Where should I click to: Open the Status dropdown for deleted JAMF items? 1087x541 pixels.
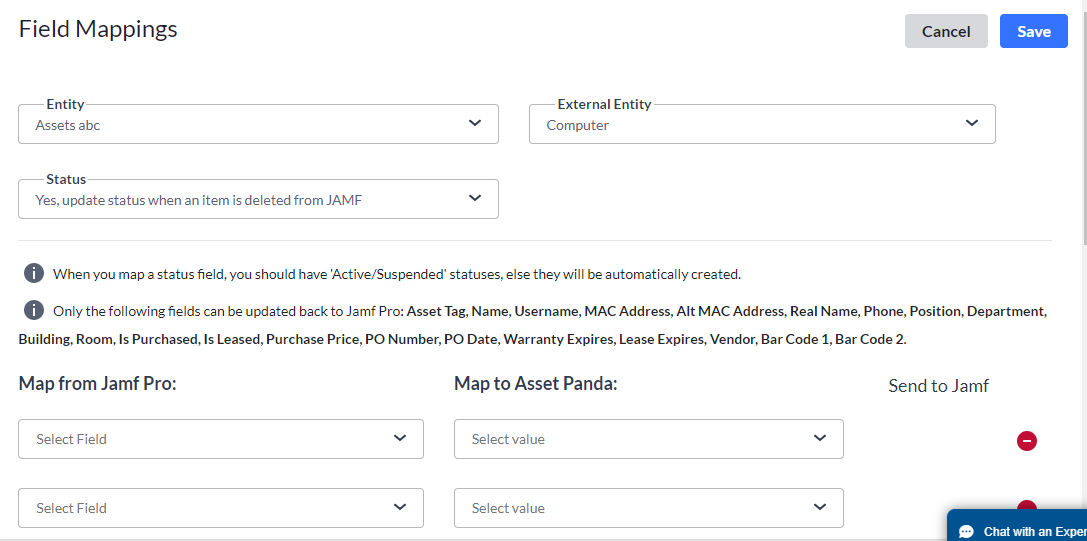tap(258, 199)
